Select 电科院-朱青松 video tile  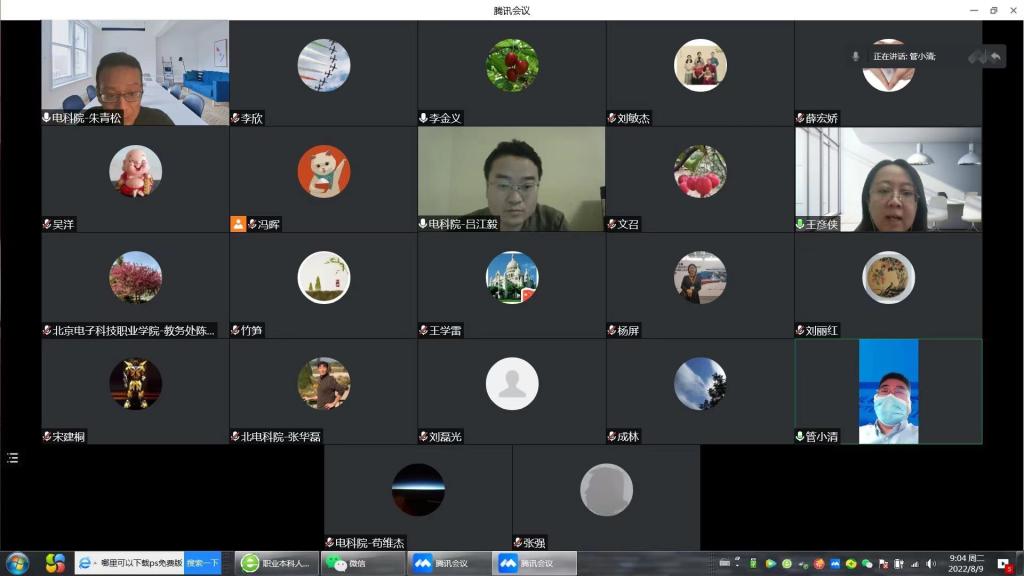[135, 72]
